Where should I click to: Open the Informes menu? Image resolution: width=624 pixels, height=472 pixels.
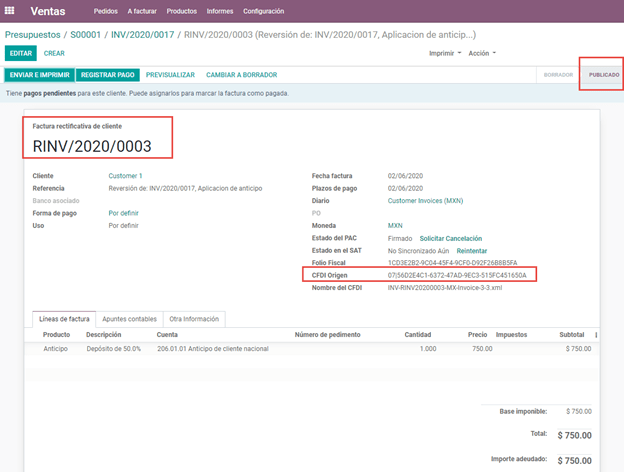pos(220,11)
